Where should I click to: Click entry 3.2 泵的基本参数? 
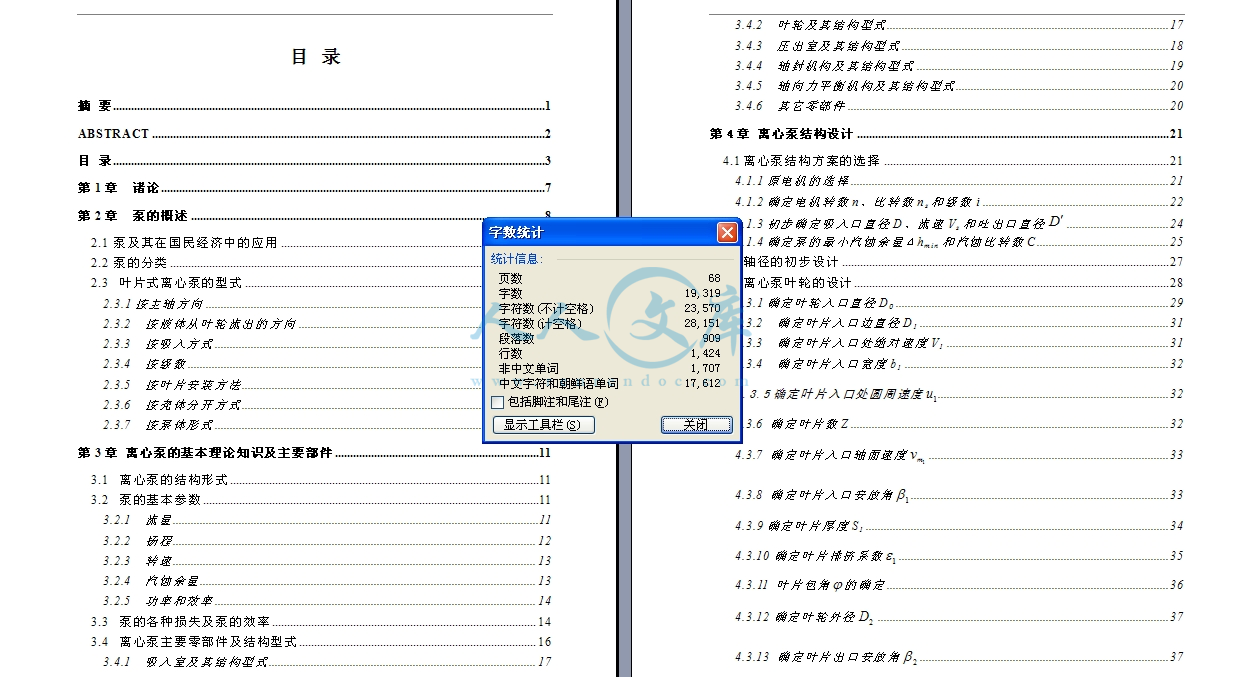pyautogui.click(x=321, y=500)
